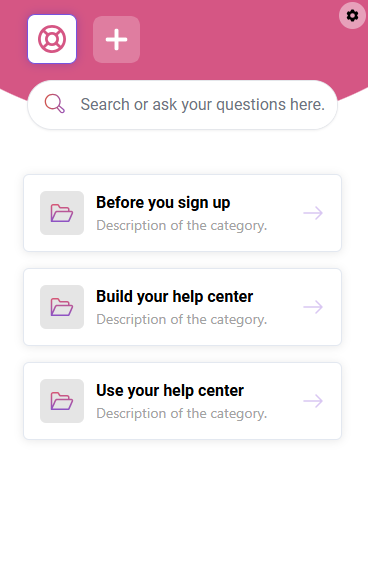Click the folder icon for Before you sign up
Screen dimensions: 368x581
[x=62, y=213]
